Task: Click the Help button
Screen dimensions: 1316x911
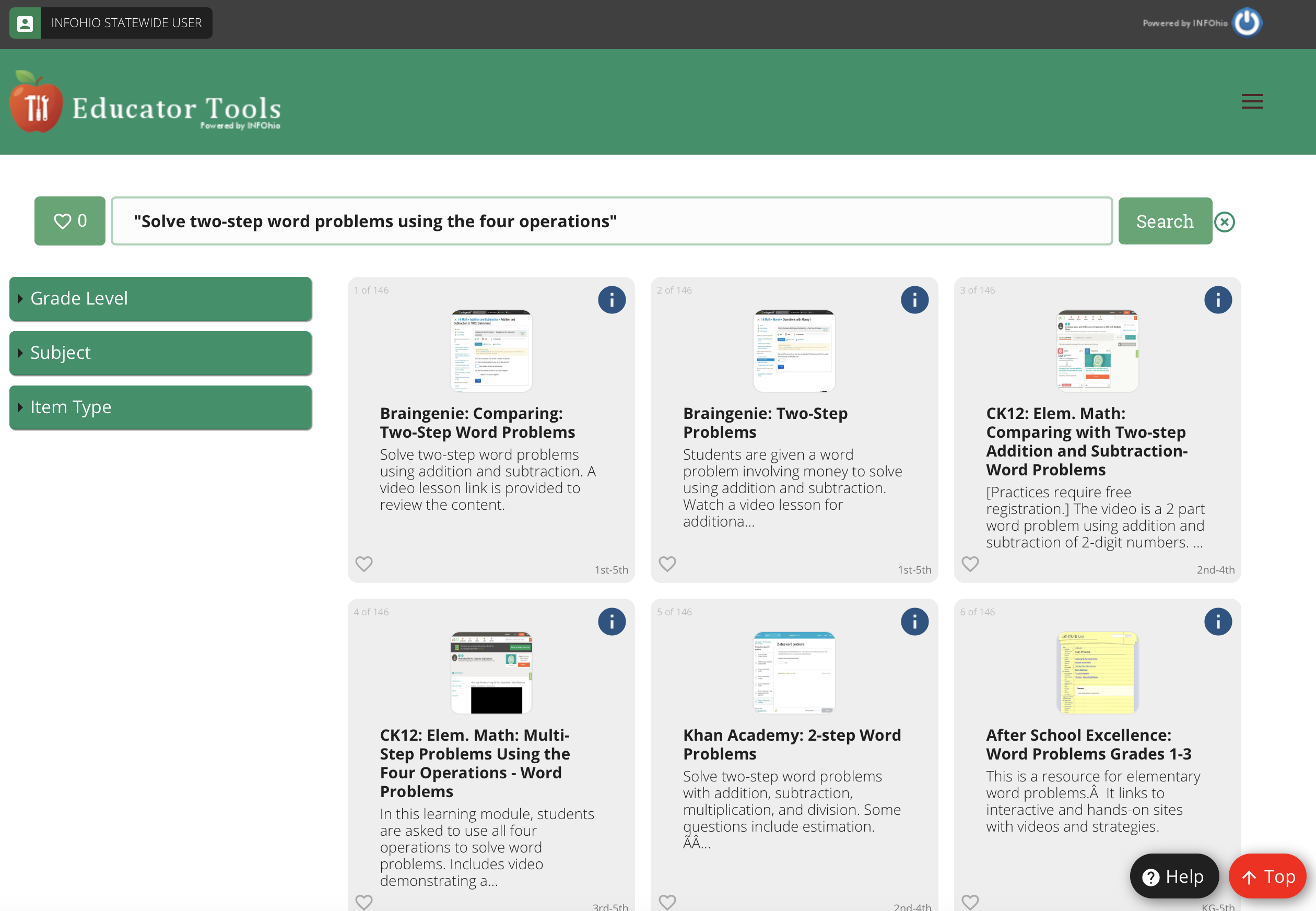Action: tap(1174, 876)
